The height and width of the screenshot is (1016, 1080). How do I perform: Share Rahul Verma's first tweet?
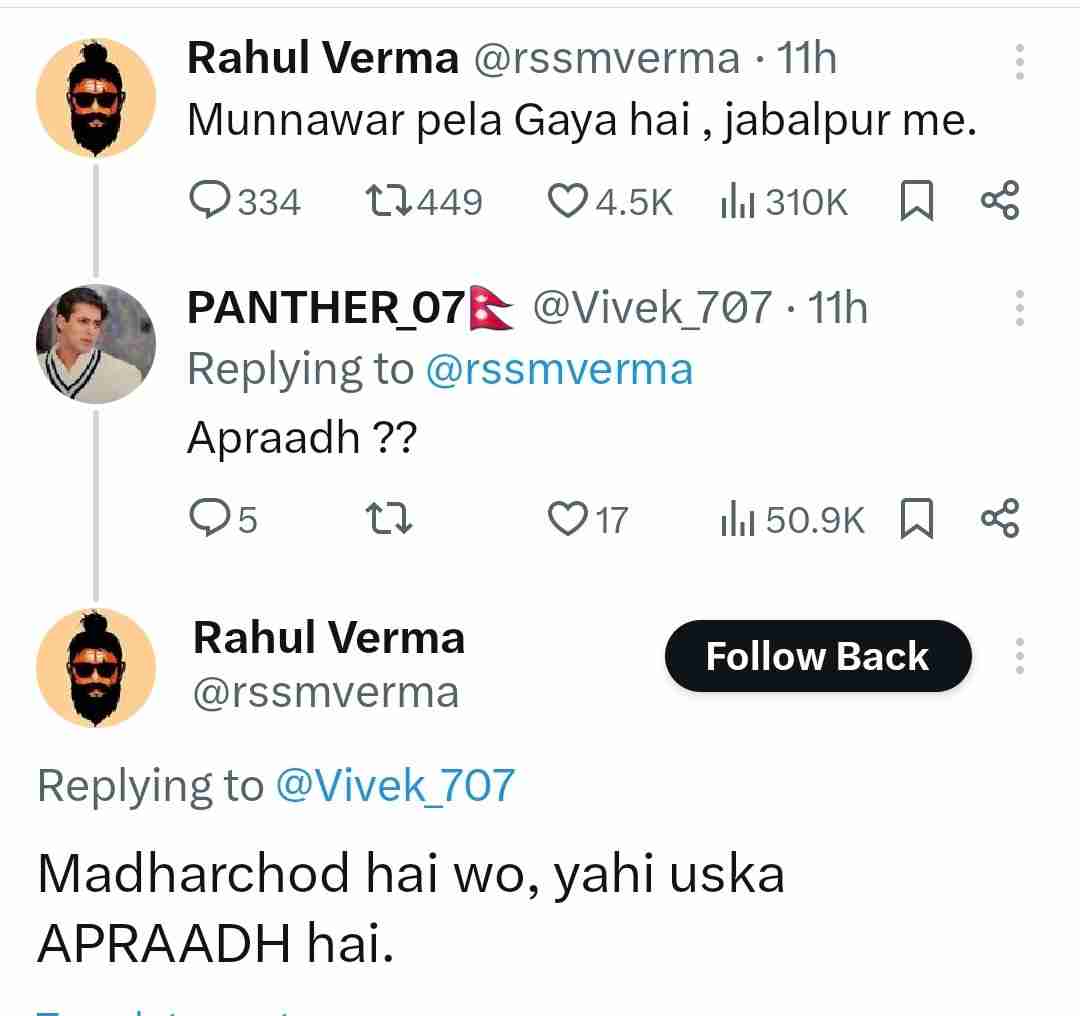1000,201
